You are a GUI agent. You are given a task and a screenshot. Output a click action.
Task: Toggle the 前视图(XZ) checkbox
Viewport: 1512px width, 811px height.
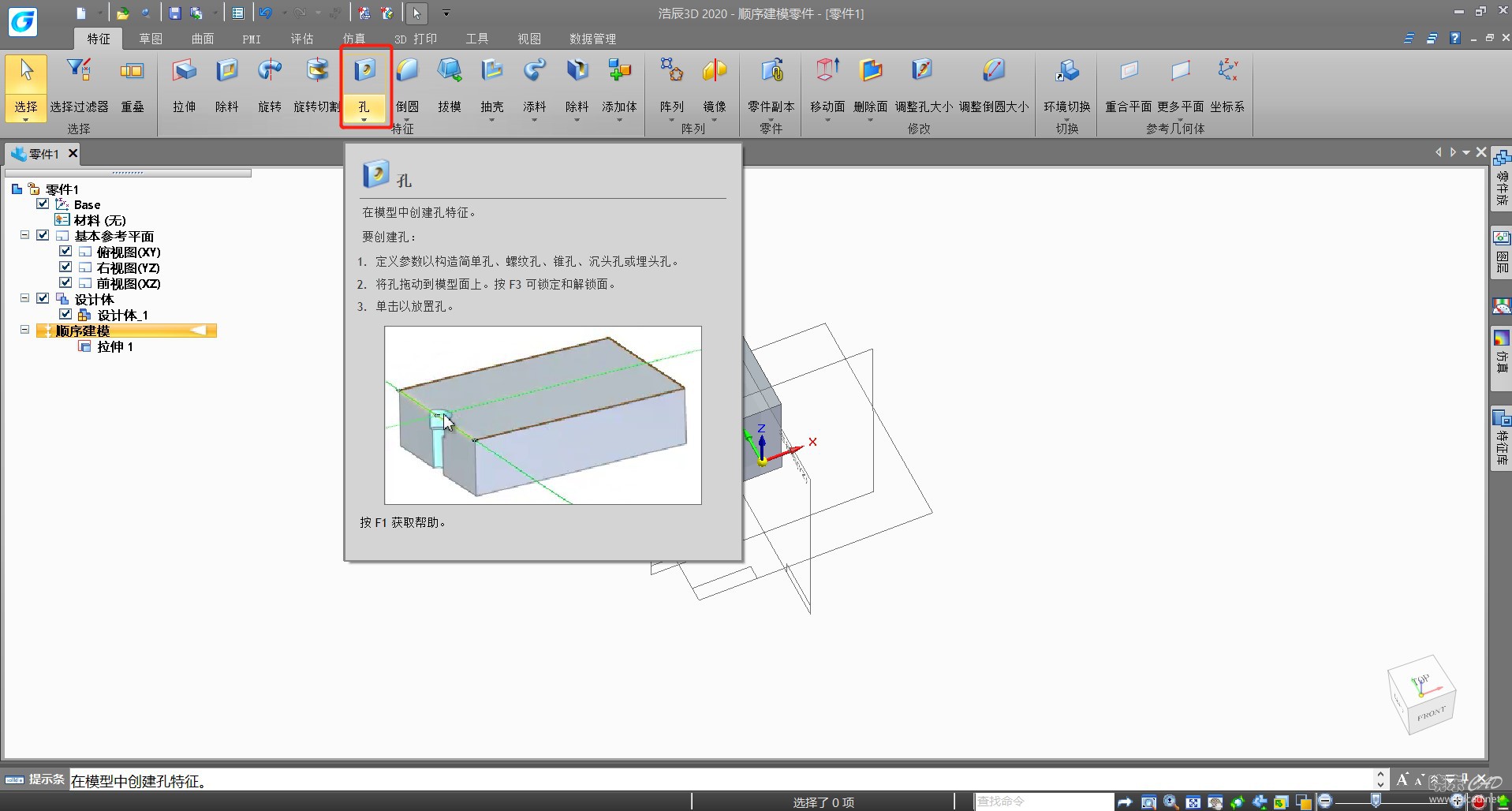(x=65, y=282)
